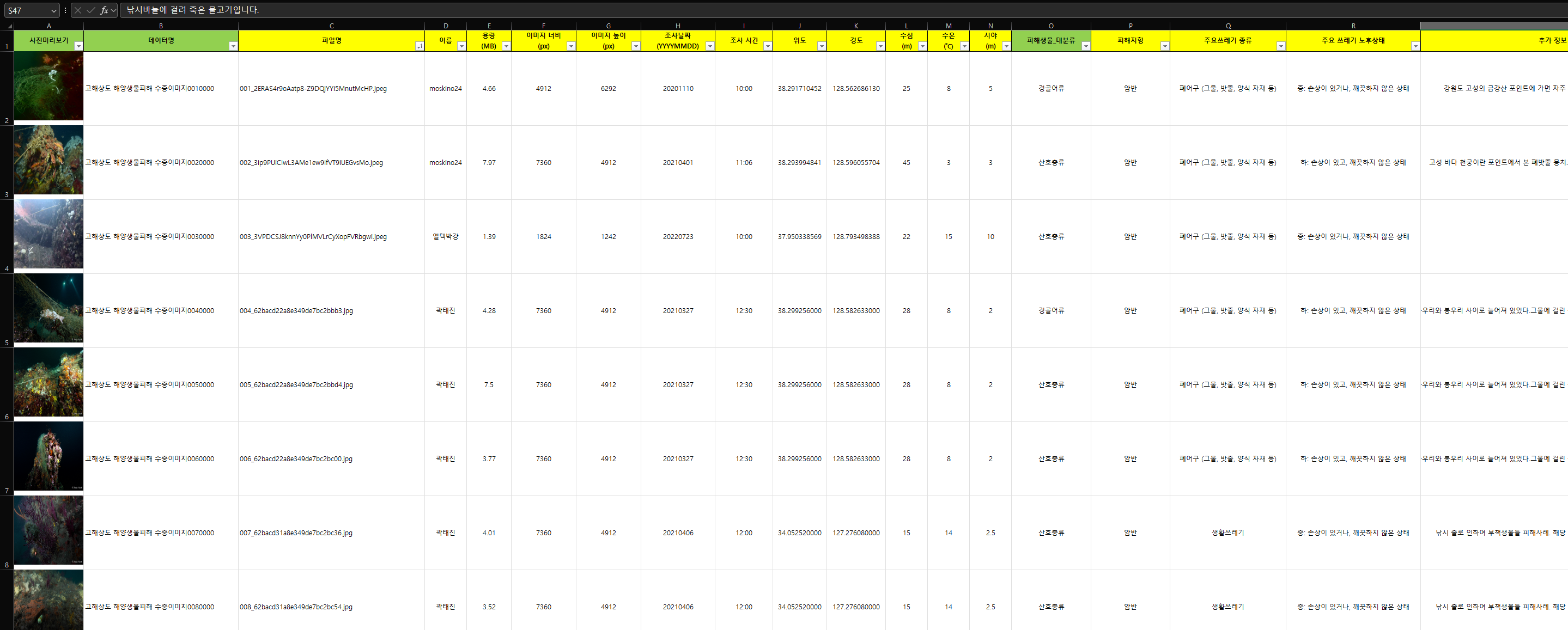1568x630 pixels.
Task: Open the 이름 column filter dropdown
Action: (461, 46)
